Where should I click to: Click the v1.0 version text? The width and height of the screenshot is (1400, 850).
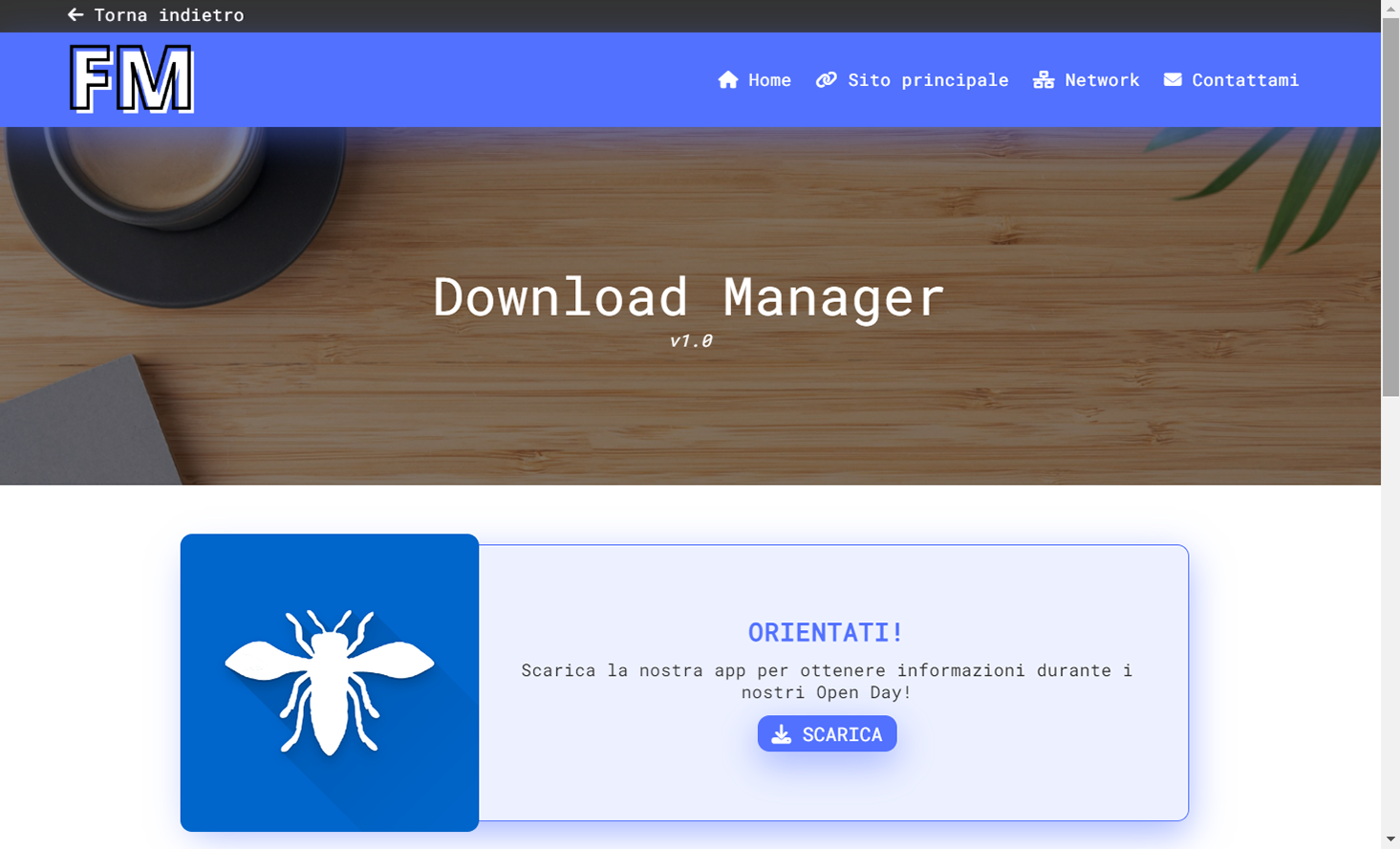[691, 341]
